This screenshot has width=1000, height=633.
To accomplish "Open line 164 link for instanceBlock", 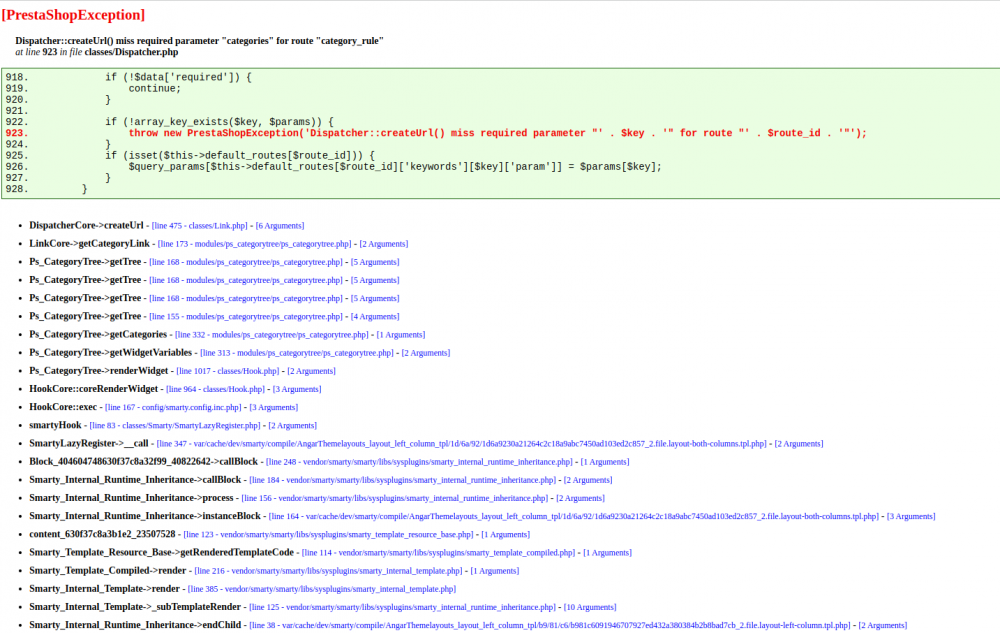I will point(574,516).
